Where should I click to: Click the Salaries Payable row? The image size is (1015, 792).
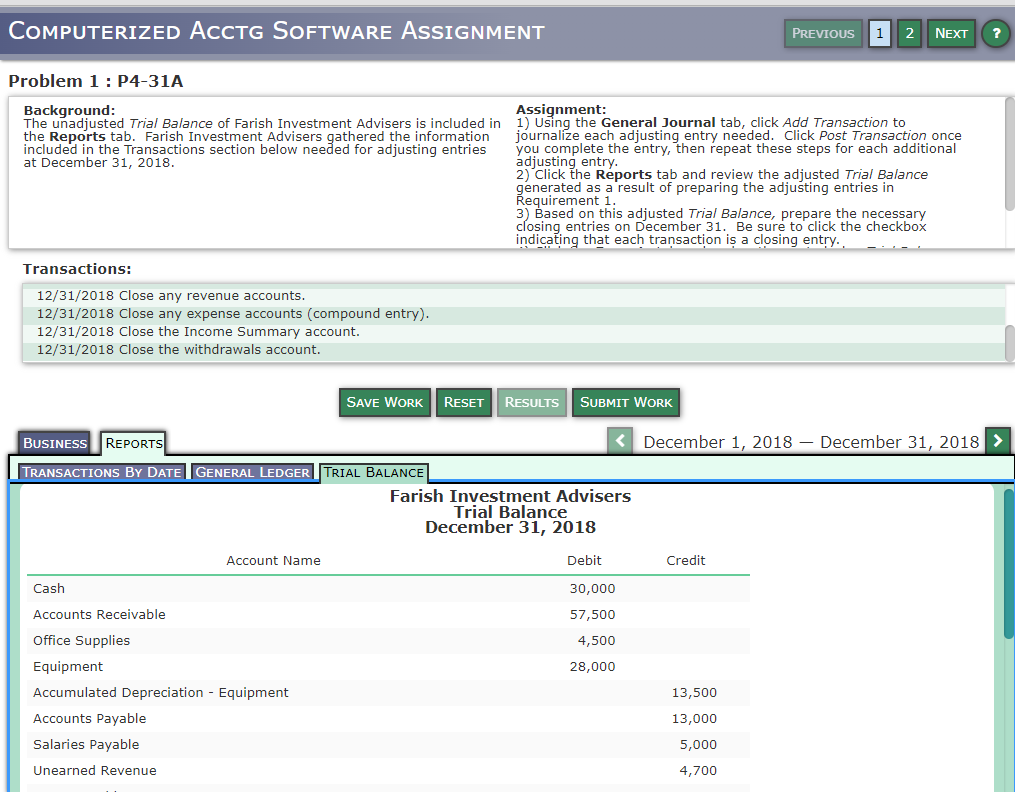(388, 745)
